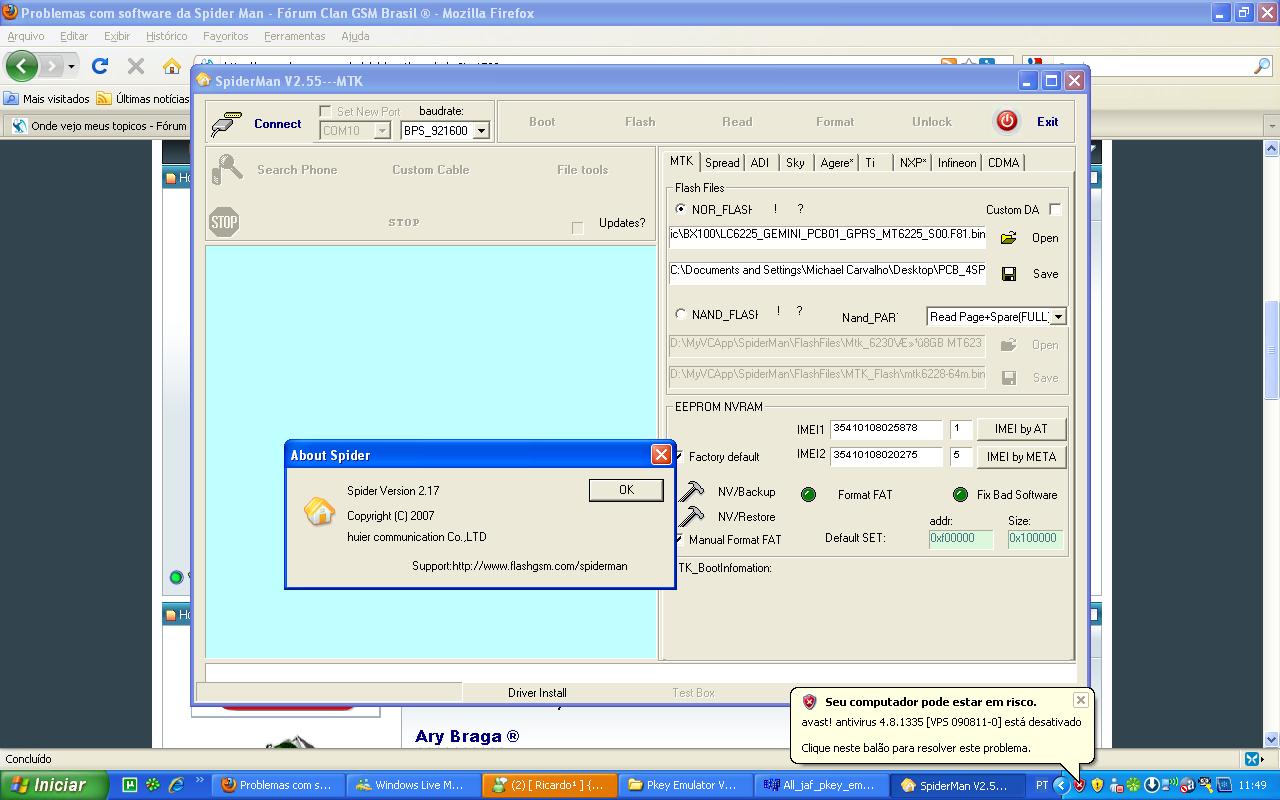1280x800 pixels.
Task: Click the STOP octagon icon
Action: pyautogui.click(x=224, y=222)
